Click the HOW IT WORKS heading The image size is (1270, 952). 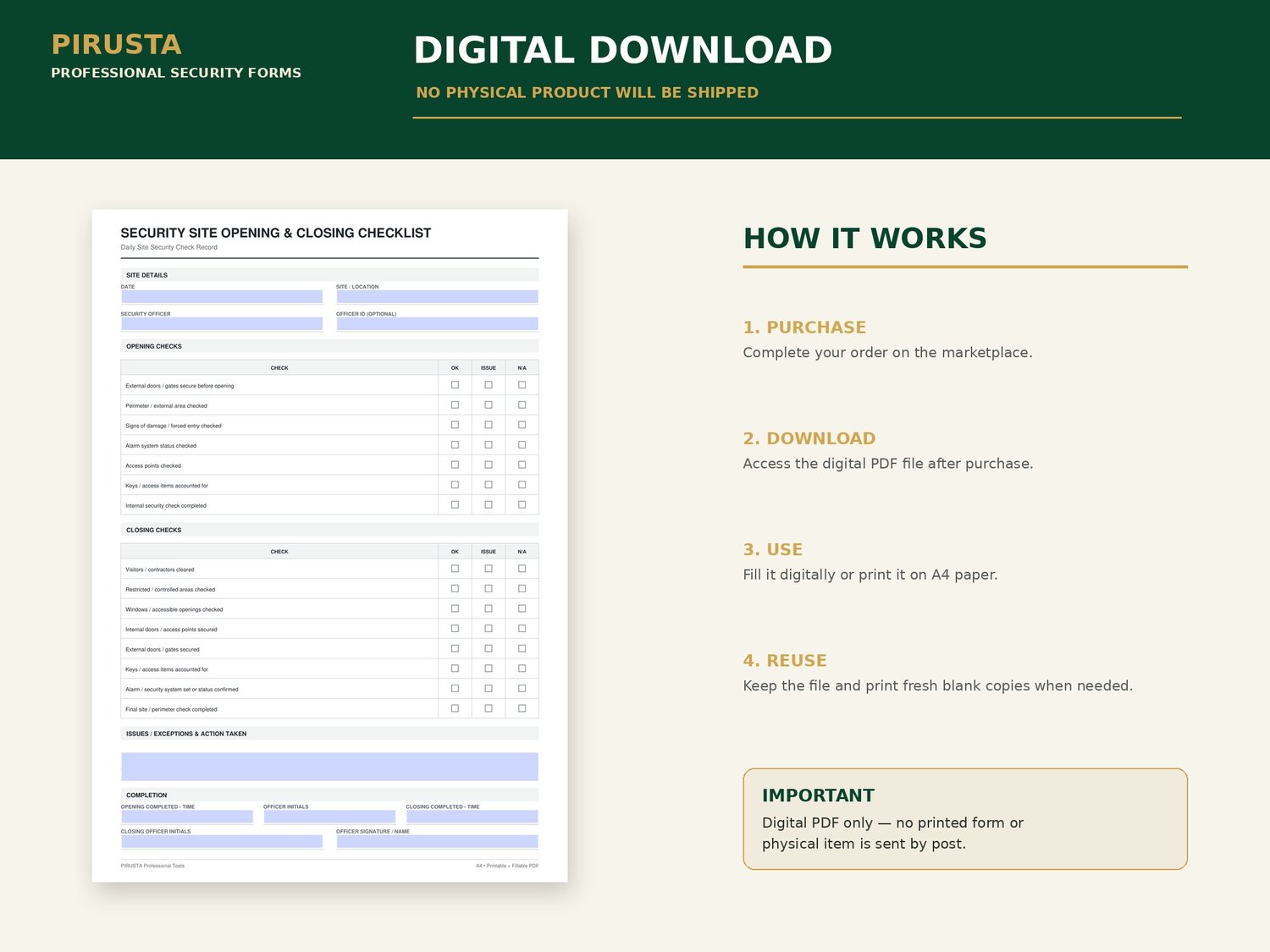[x=865, y=239]
